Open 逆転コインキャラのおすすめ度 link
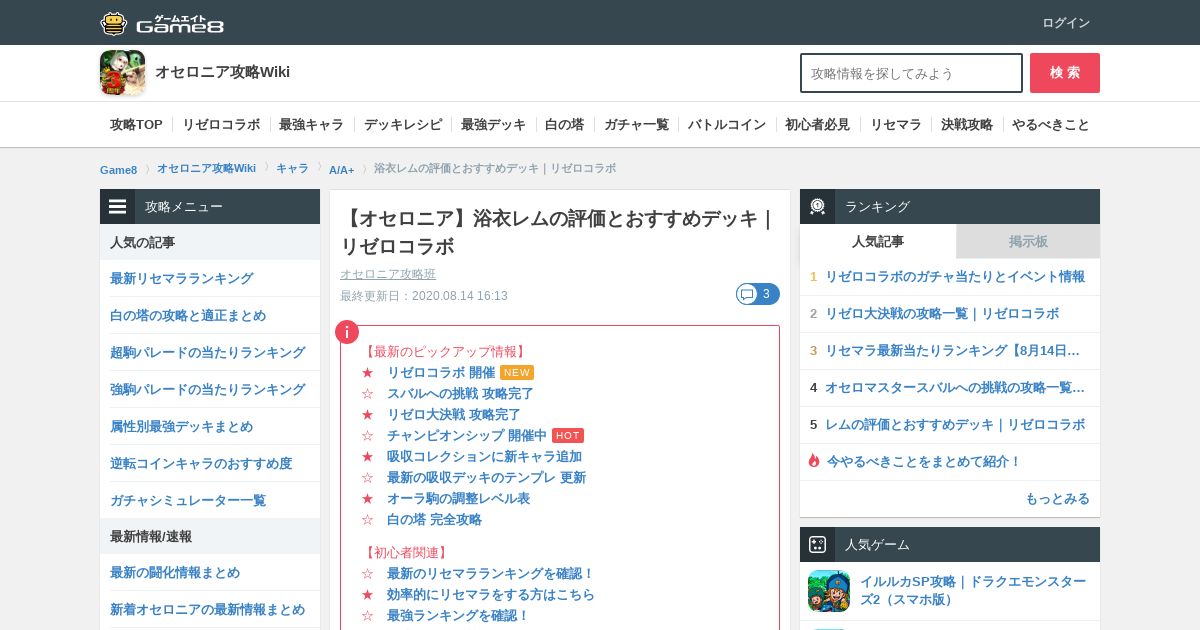Viewport: 1200px width, 630px height. click(201, 463)
